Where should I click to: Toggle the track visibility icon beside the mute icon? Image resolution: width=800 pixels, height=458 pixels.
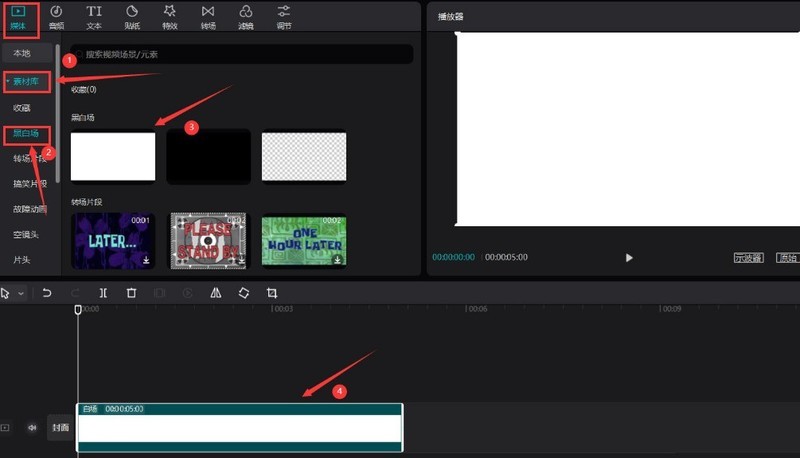point(5,427)
